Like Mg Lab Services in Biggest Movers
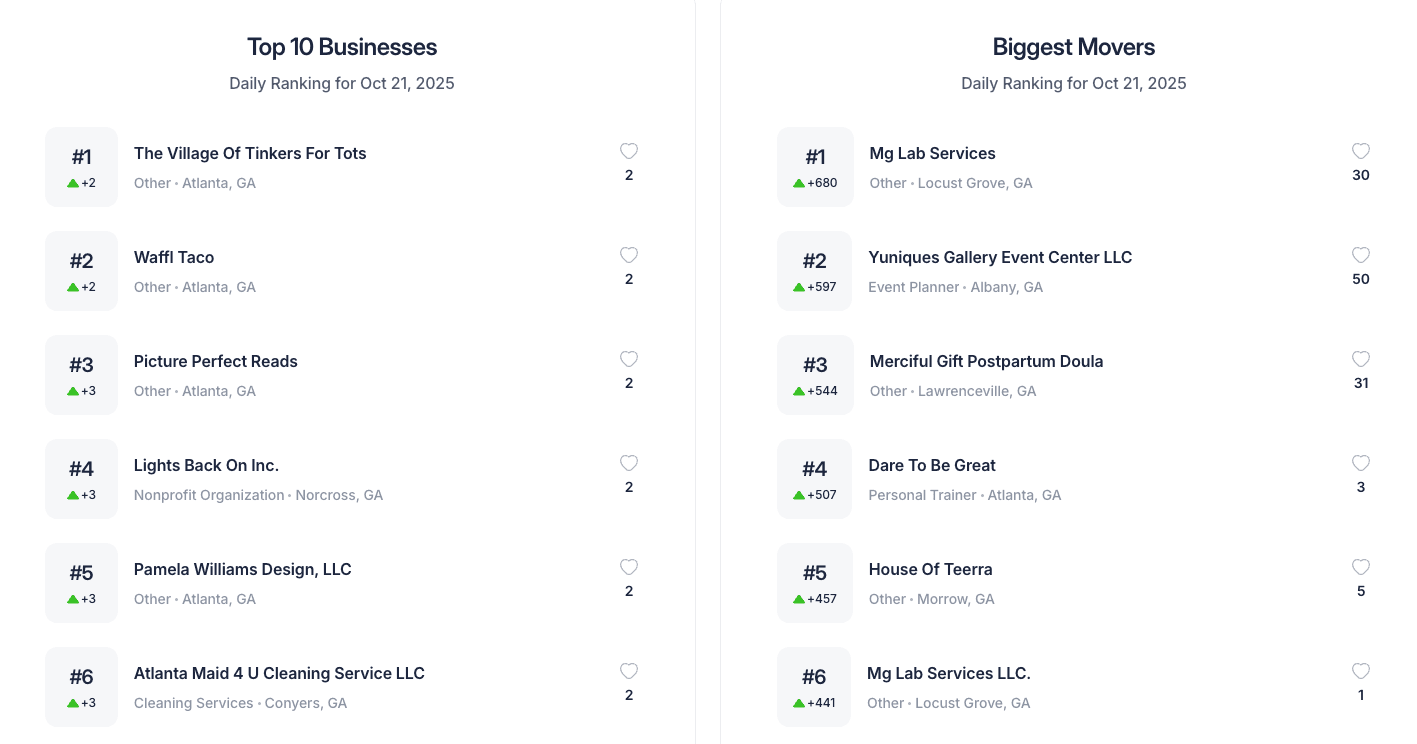This screenshot has height=744, width=1417. pos(1361,152)
